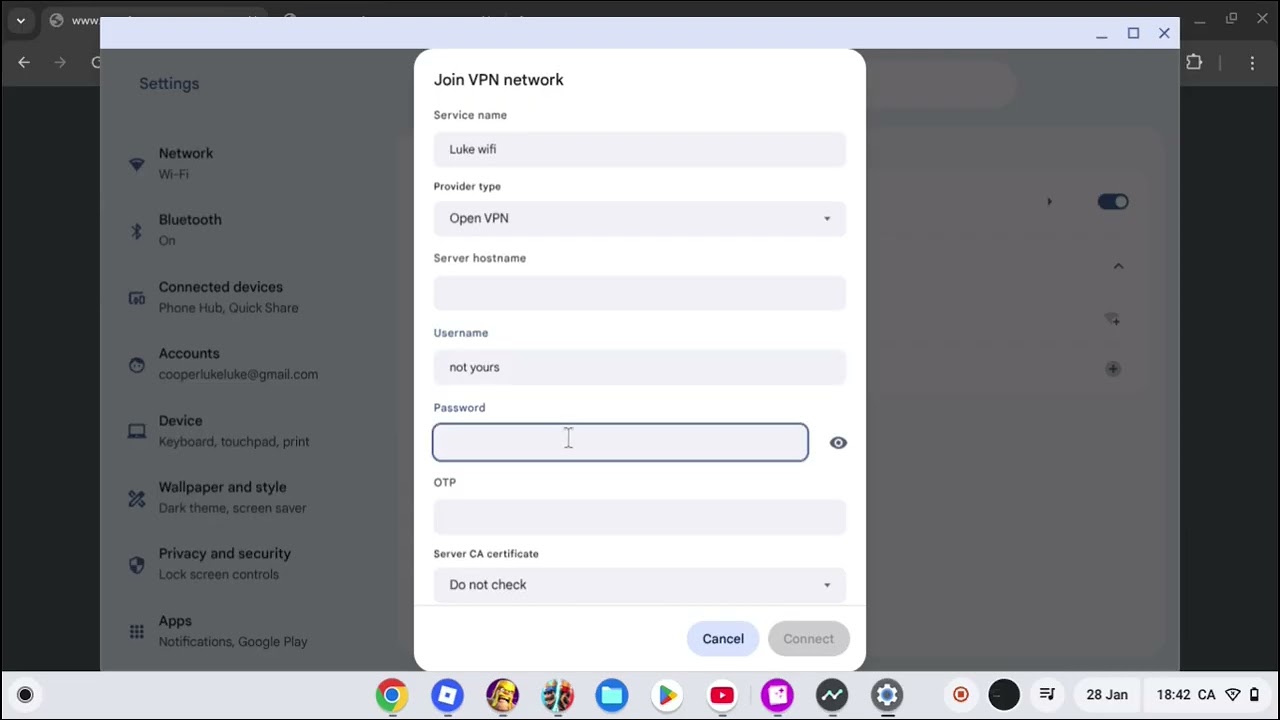Click the Privacy and security shield icon
1280x720 pixels.
point(137,564)
